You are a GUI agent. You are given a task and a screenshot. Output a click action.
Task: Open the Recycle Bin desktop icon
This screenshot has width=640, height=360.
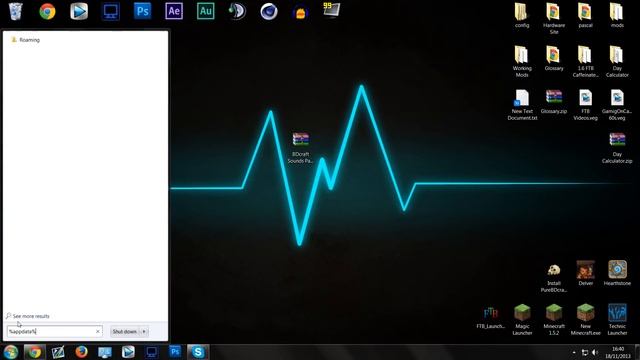tap(16, 11)
